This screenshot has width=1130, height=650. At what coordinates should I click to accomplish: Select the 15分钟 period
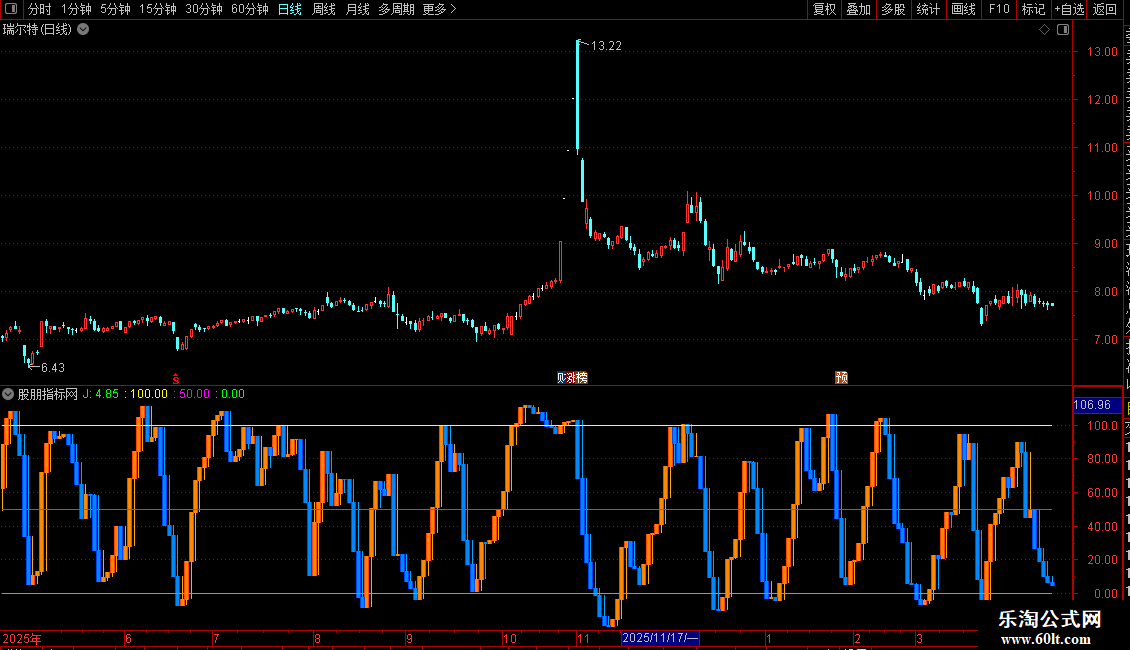point(158,9)
